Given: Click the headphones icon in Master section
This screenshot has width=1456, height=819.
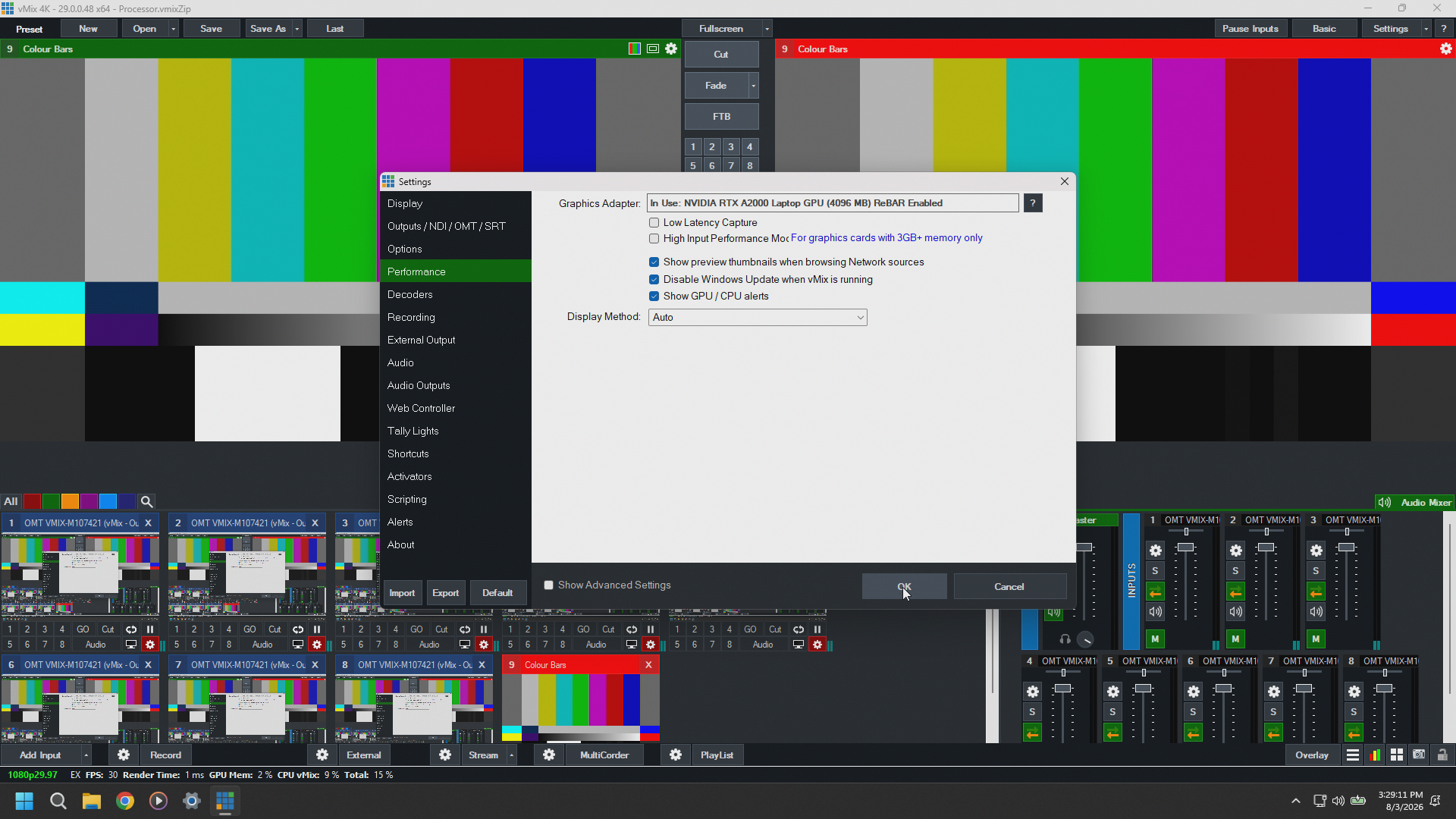Looking at the screenshot, I should tap(1065, 639).
